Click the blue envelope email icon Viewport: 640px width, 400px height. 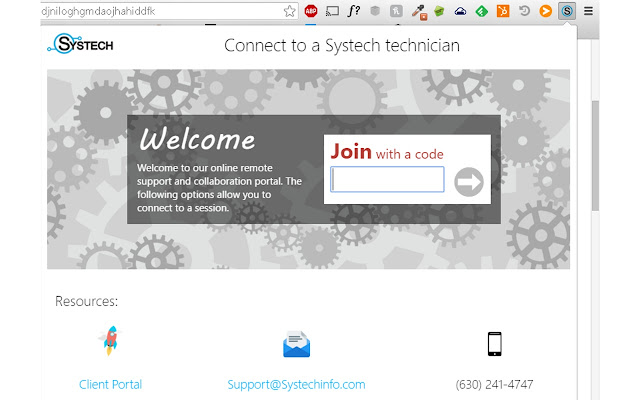click(296, 344)
